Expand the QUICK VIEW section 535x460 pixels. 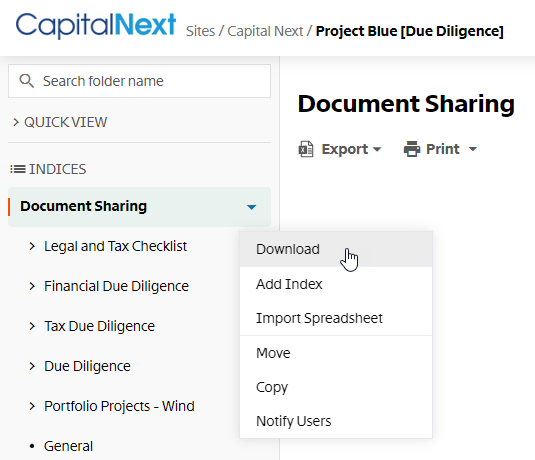(16, 122)
